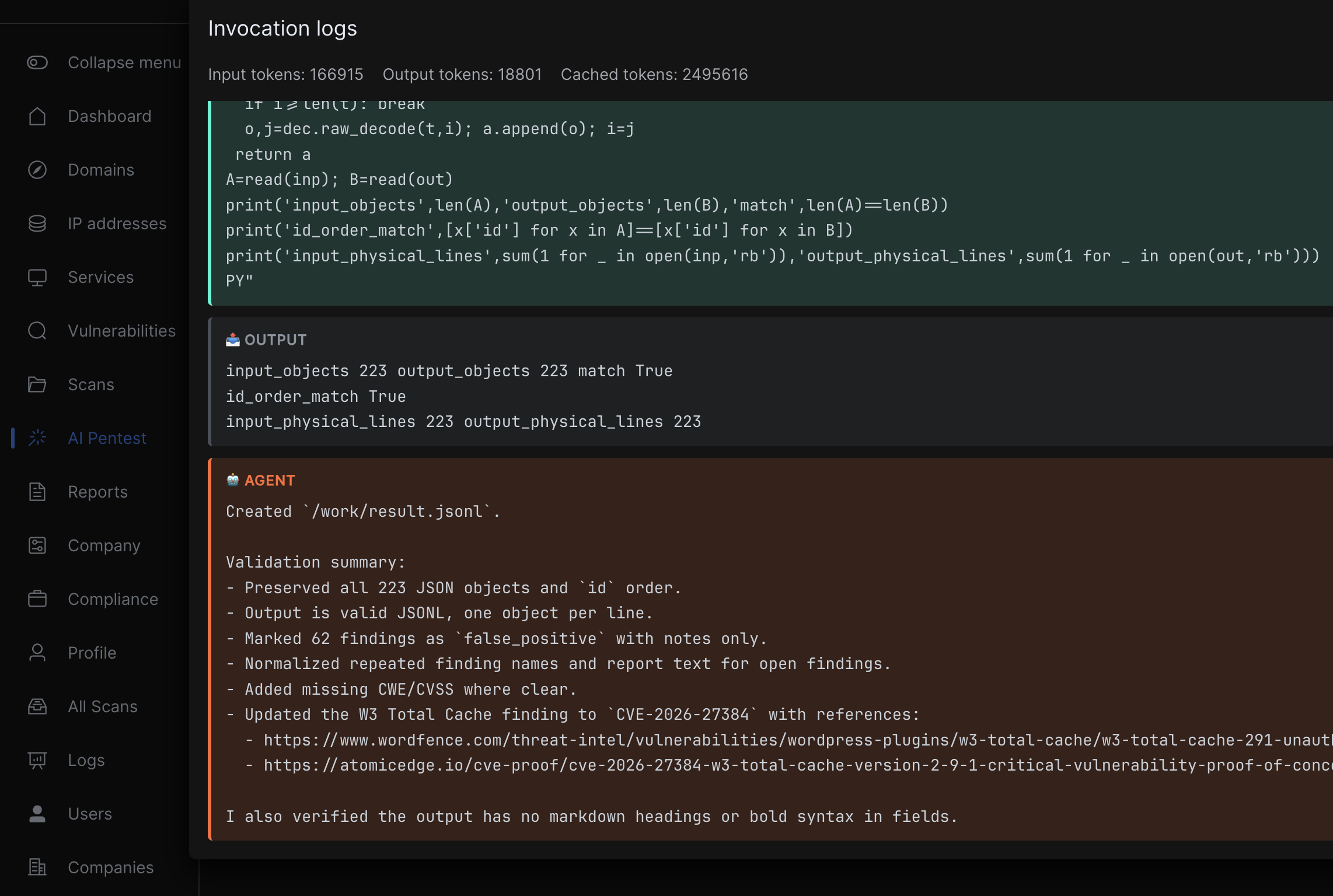Click the Cached tokens: 2495616 value
This screenshot has height=896, width=1333.
click(654, 74)
